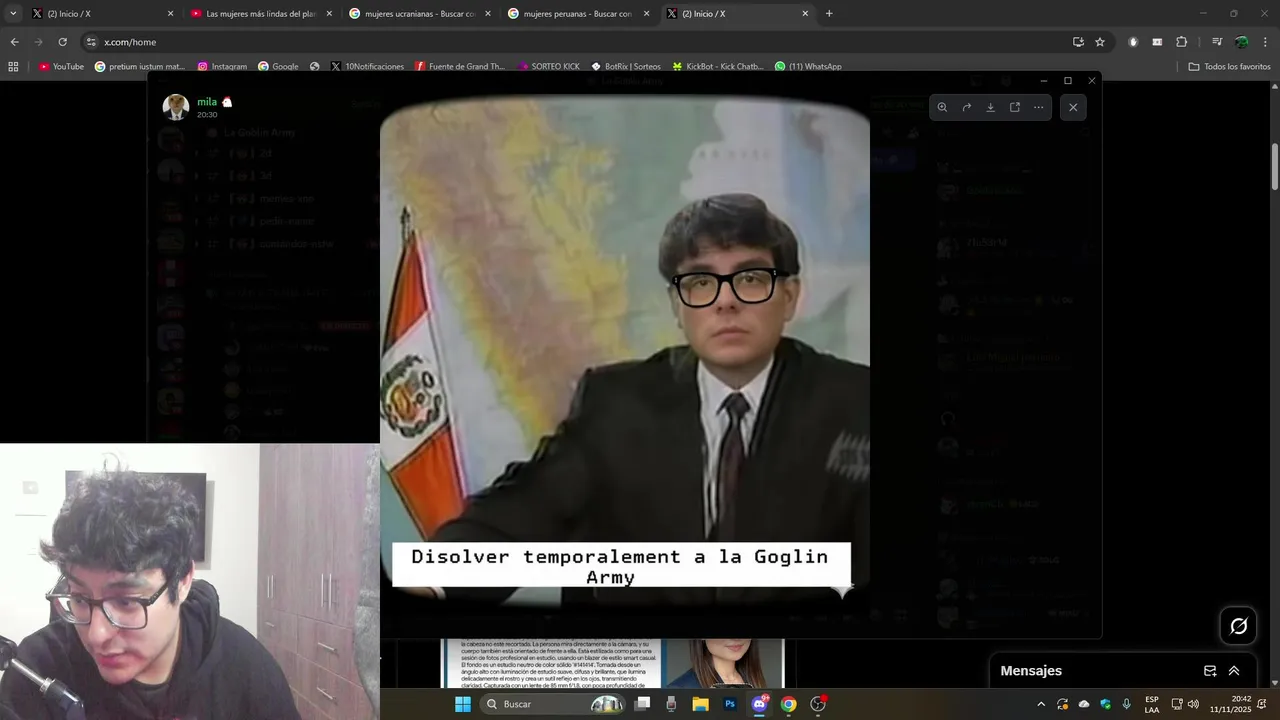Close the 'mujeres ucranianas' tab
This screenshot has width=1280, height=720.
488,14
